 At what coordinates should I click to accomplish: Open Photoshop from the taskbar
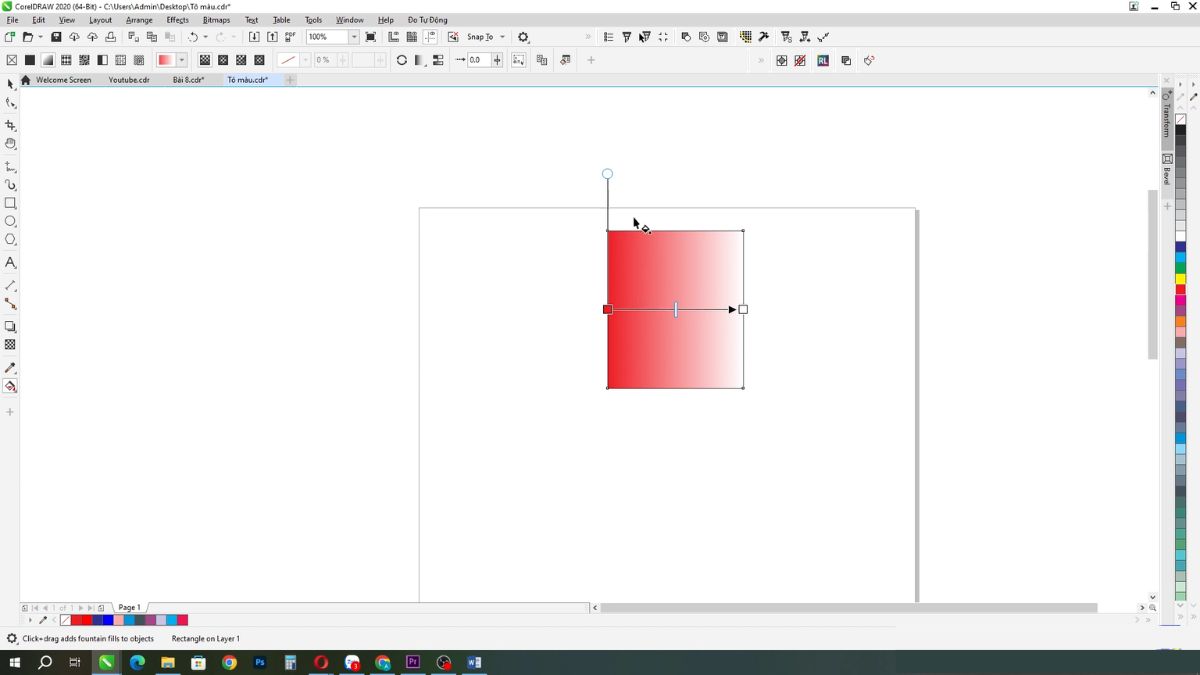pyautogui.click(x=260, y=662)
